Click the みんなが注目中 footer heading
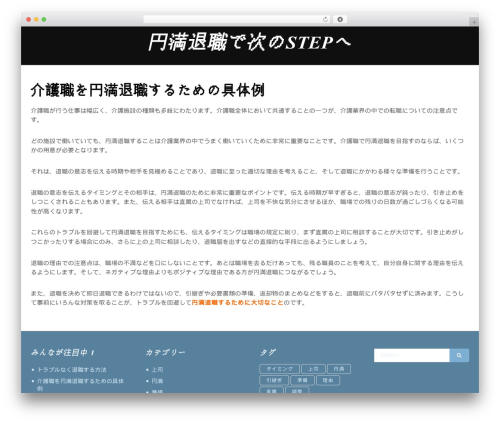 (x=63, y=352)
